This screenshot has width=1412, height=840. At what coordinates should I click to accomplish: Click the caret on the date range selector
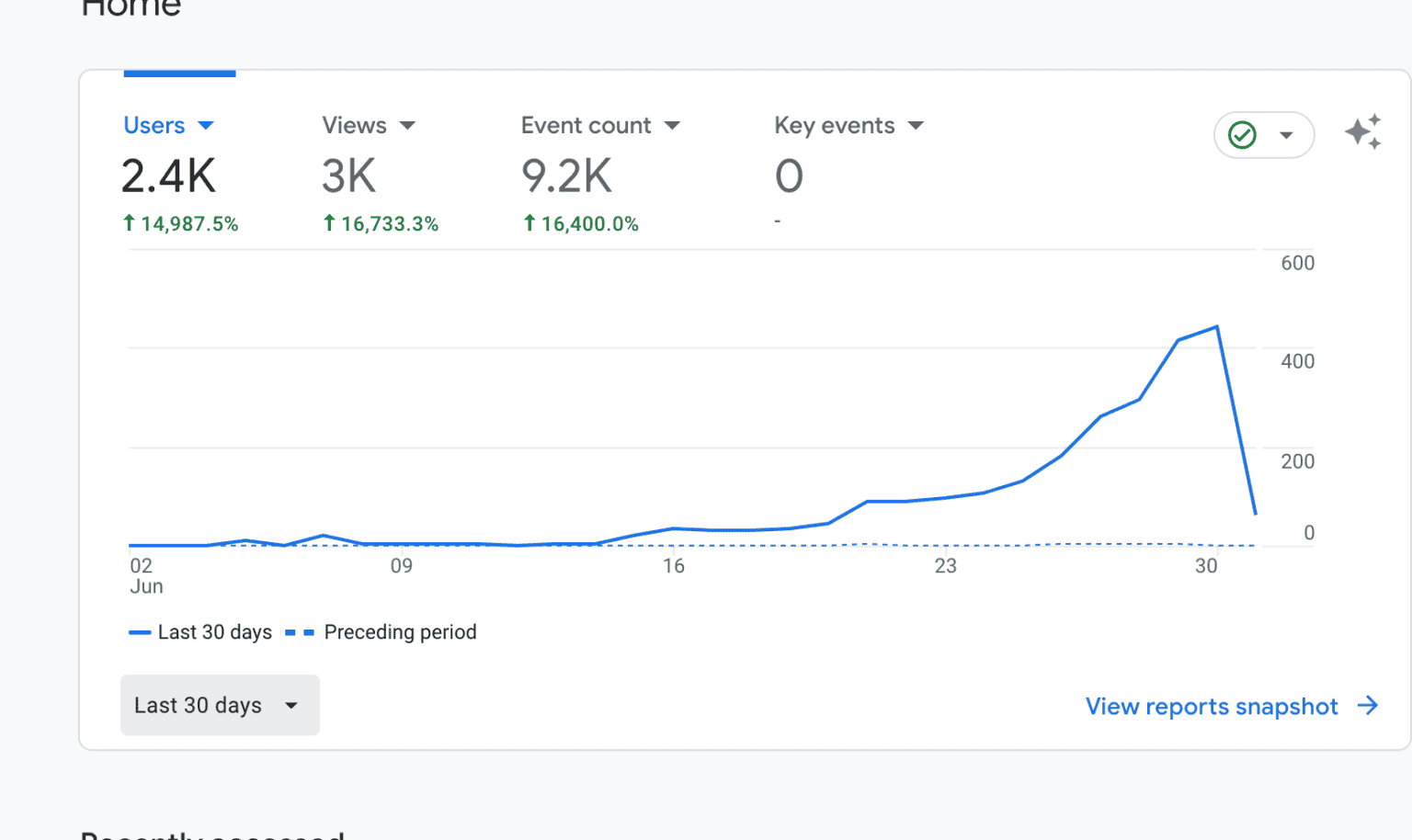coord(291,706)
